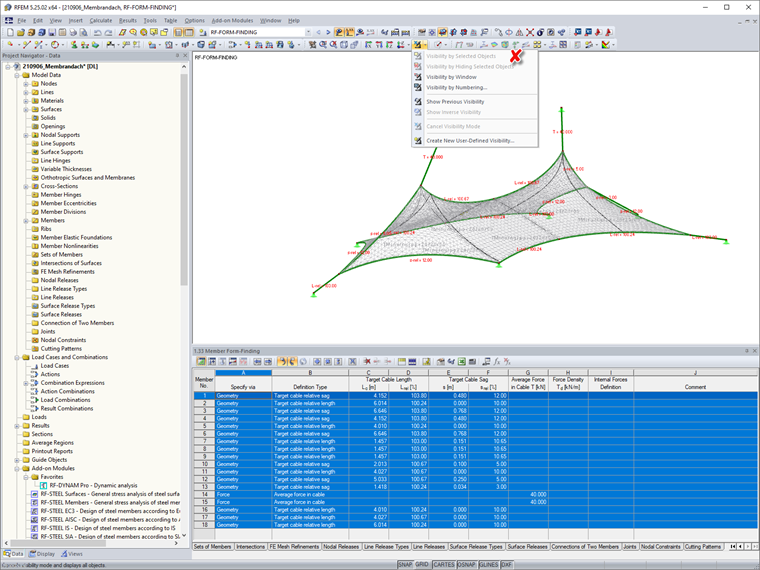Toggle the SNAP status bar button
The width and height of the screenshot is (760, 570).
click(x=405, y=564)
